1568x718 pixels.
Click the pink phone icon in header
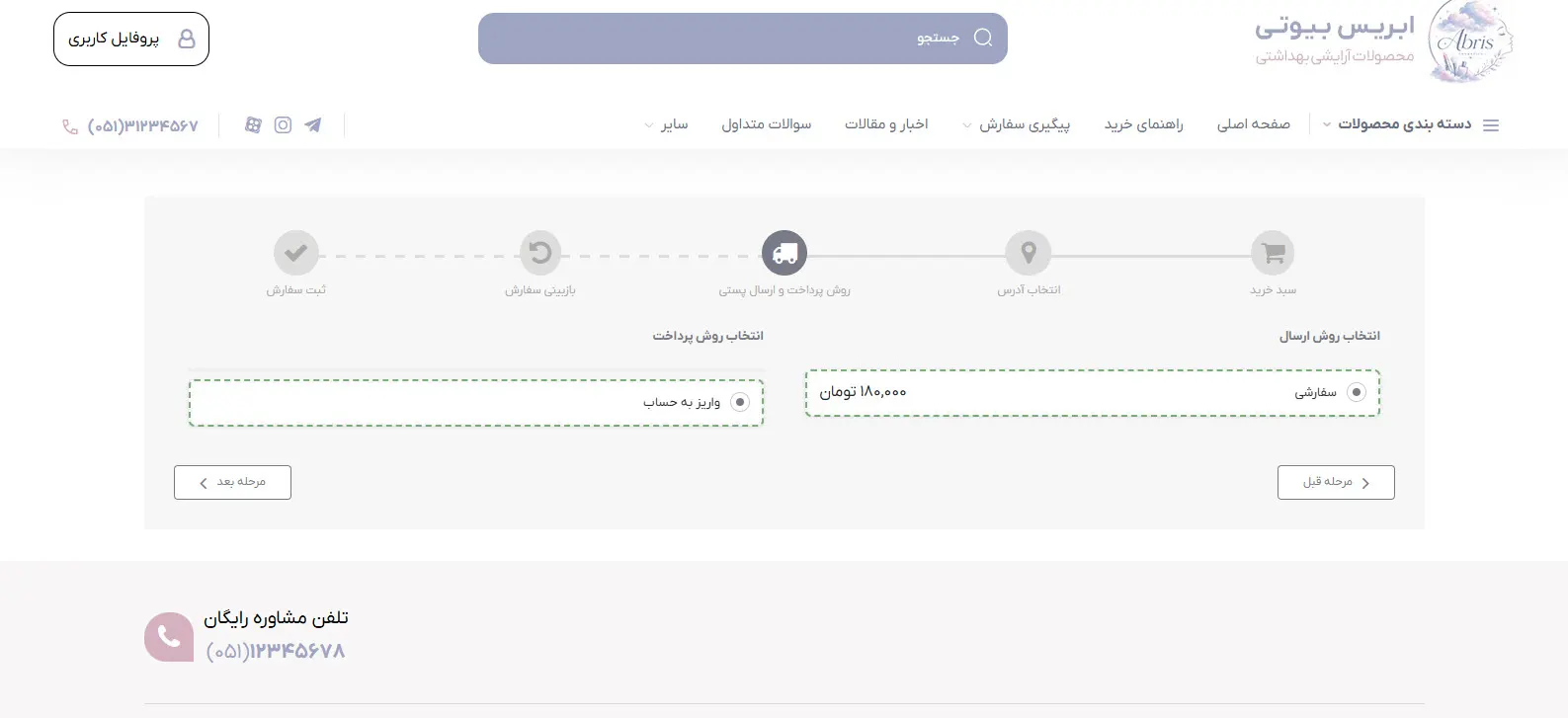(x=70, y=126)
